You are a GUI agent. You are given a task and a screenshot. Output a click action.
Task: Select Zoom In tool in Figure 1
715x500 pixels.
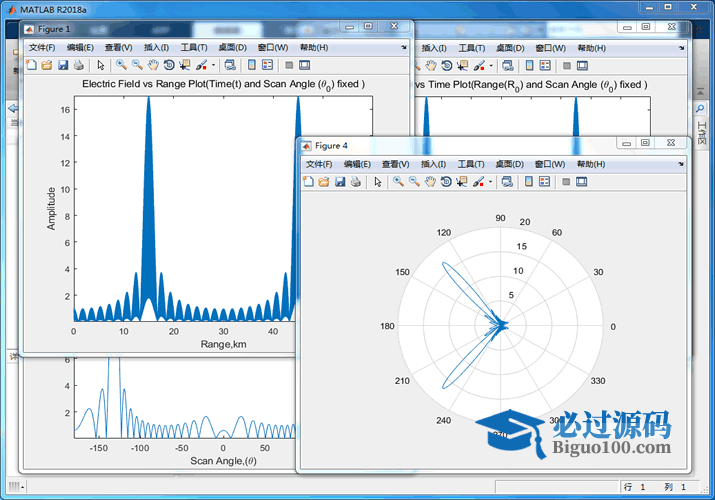tap(121, 65)
